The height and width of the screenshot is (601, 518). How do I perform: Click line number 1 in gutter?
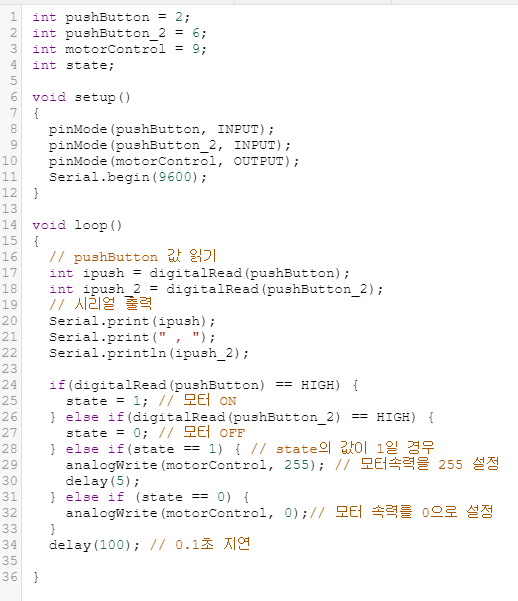point(13,17)
